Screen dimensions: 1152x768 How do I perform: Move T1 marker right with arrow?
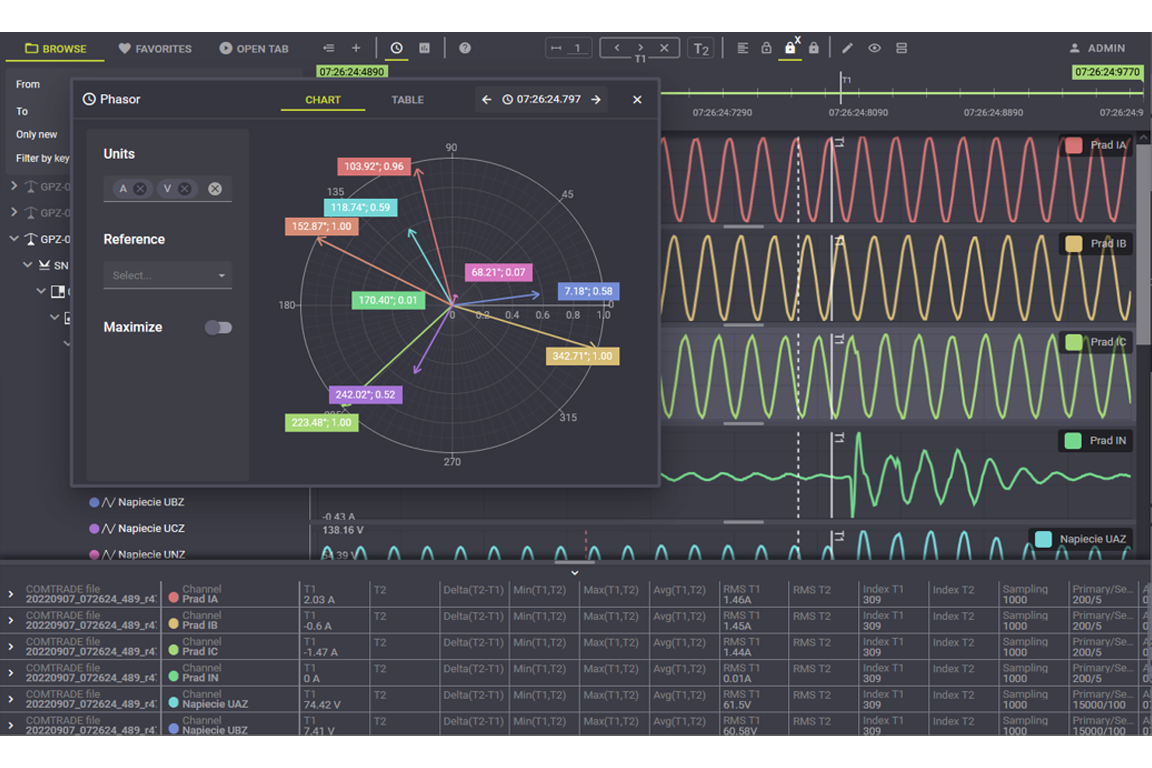tap(641, 48)
